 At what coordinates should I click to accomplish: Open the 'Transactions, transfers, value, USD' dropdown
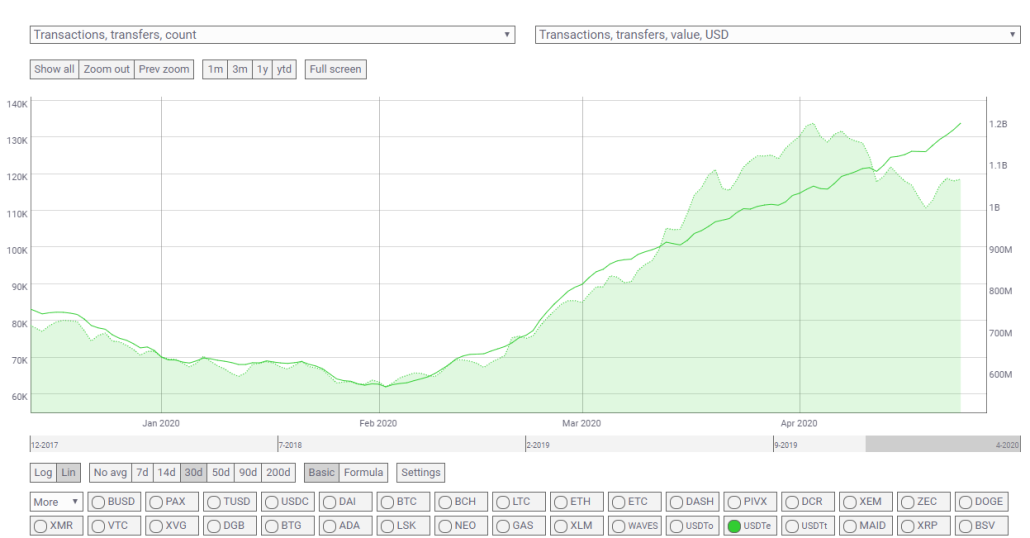[778, 35]
